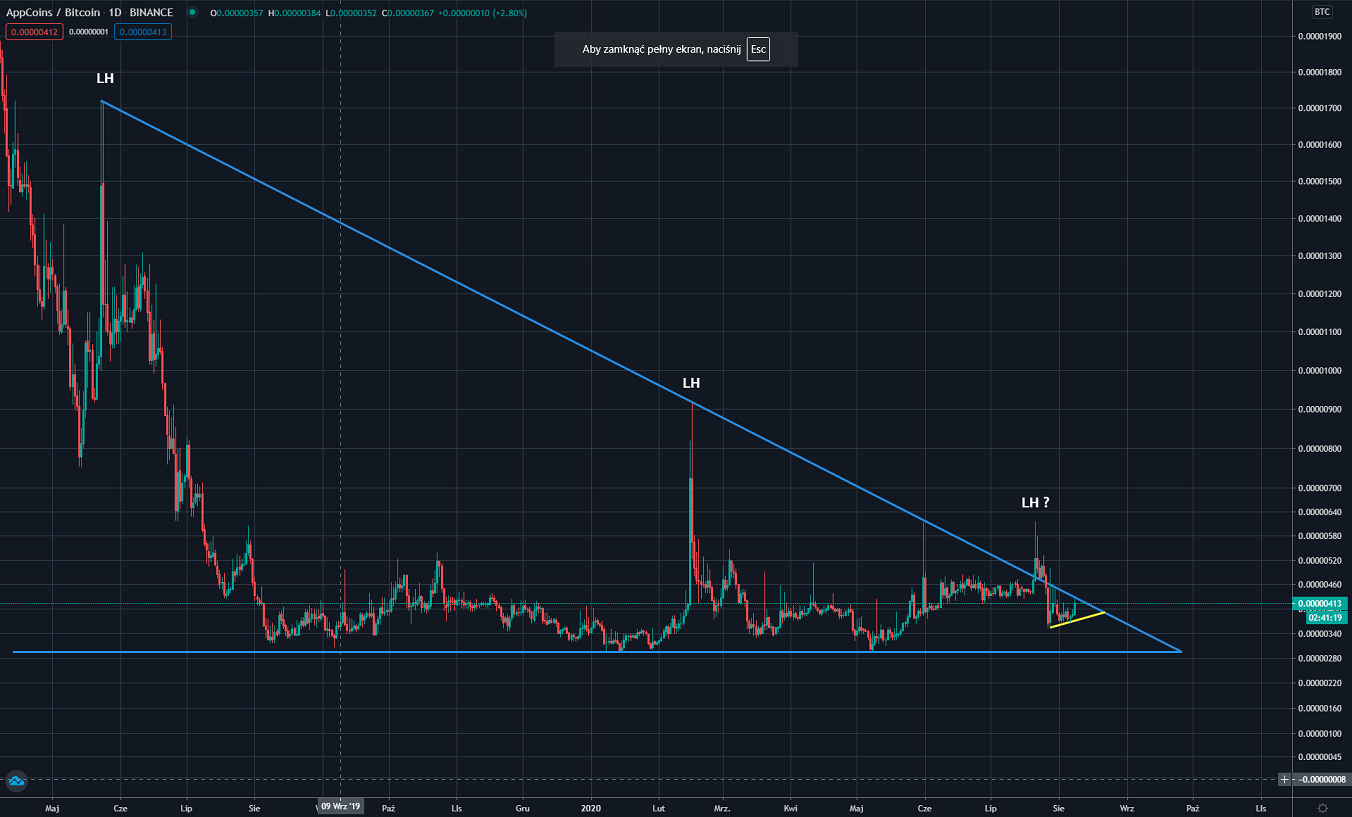Viewport: 1352px width, 817px height.
Task: Click the close value 0.00000367
Action: coord(410,12)
